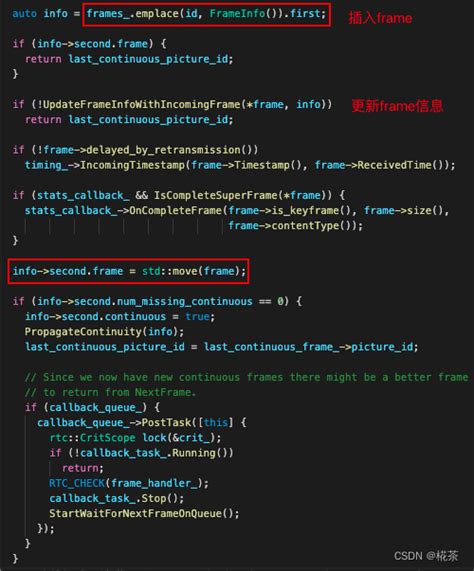474x571 pixels.
Task: Click the frames_.emplace call in red box
Action: [206, 14]
